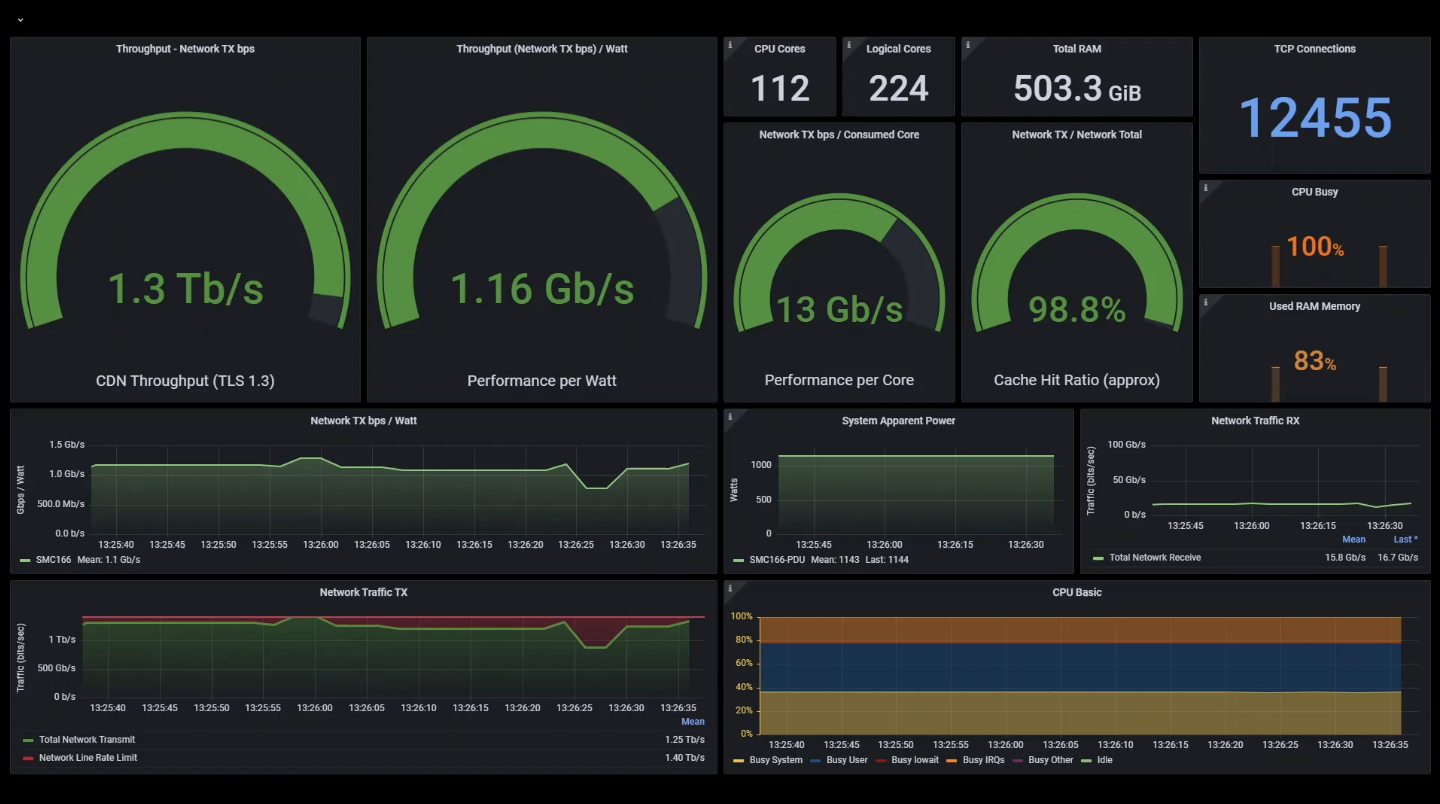Click the Total RAM panel info icon
Screen dimensions: 1440x804
(x=967, y=45)
